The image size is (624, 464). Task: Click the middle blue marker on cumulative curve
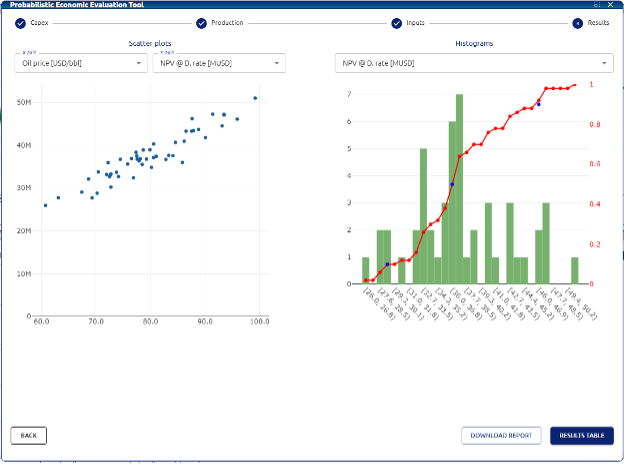click(452, 184)
